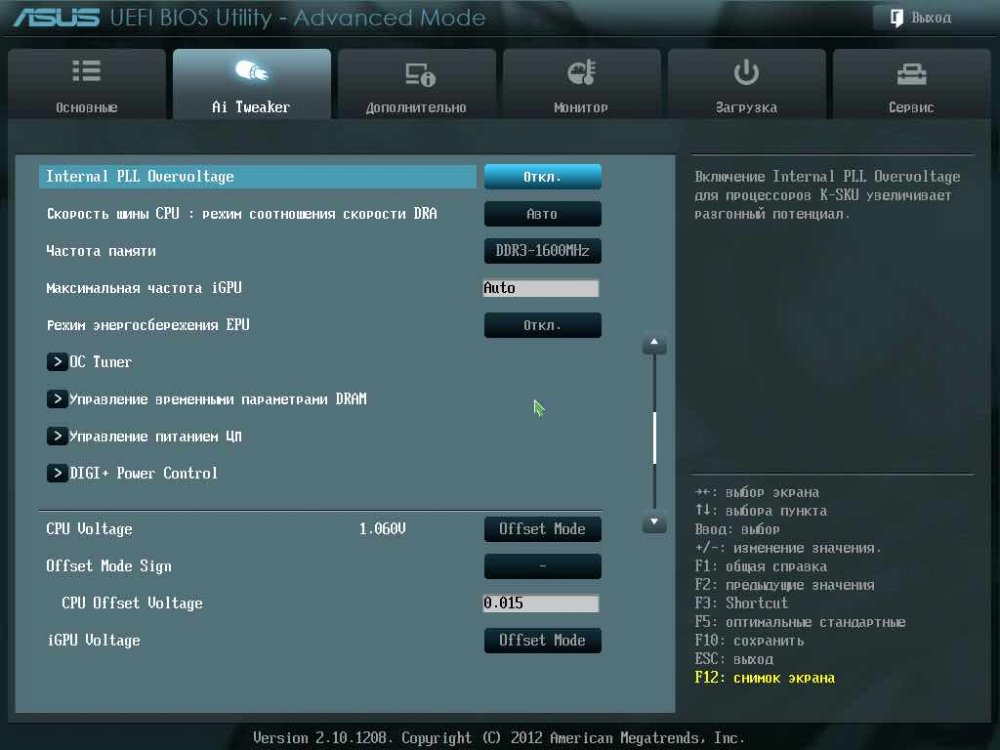Viewport: 1000px width, 750px height.
Task: Select the Internal PLL Overvoltage row label
Action: coord(140,177)
